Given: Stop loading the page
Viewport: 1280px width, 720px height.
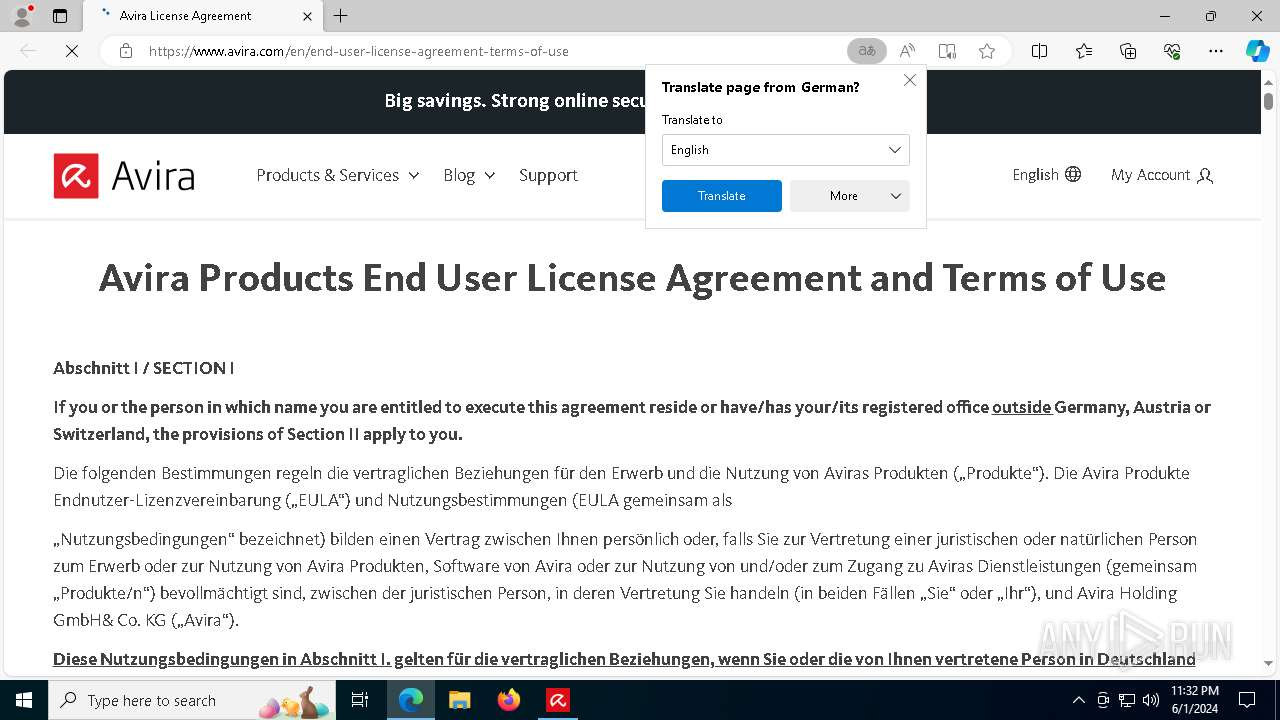Looking at the screenshot, I should [x=72, y=51].
